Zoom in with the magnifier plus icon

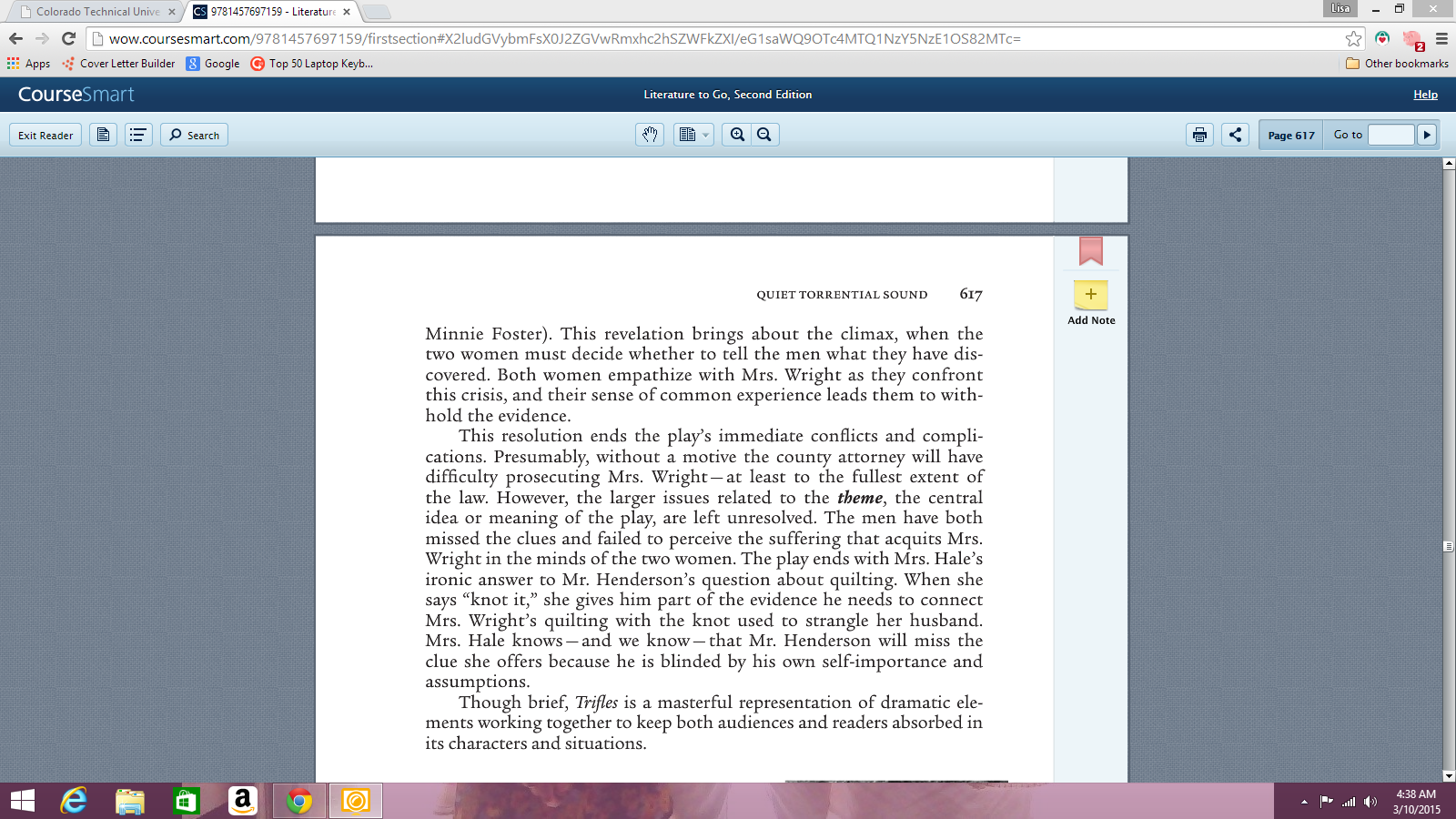[737, 135]
